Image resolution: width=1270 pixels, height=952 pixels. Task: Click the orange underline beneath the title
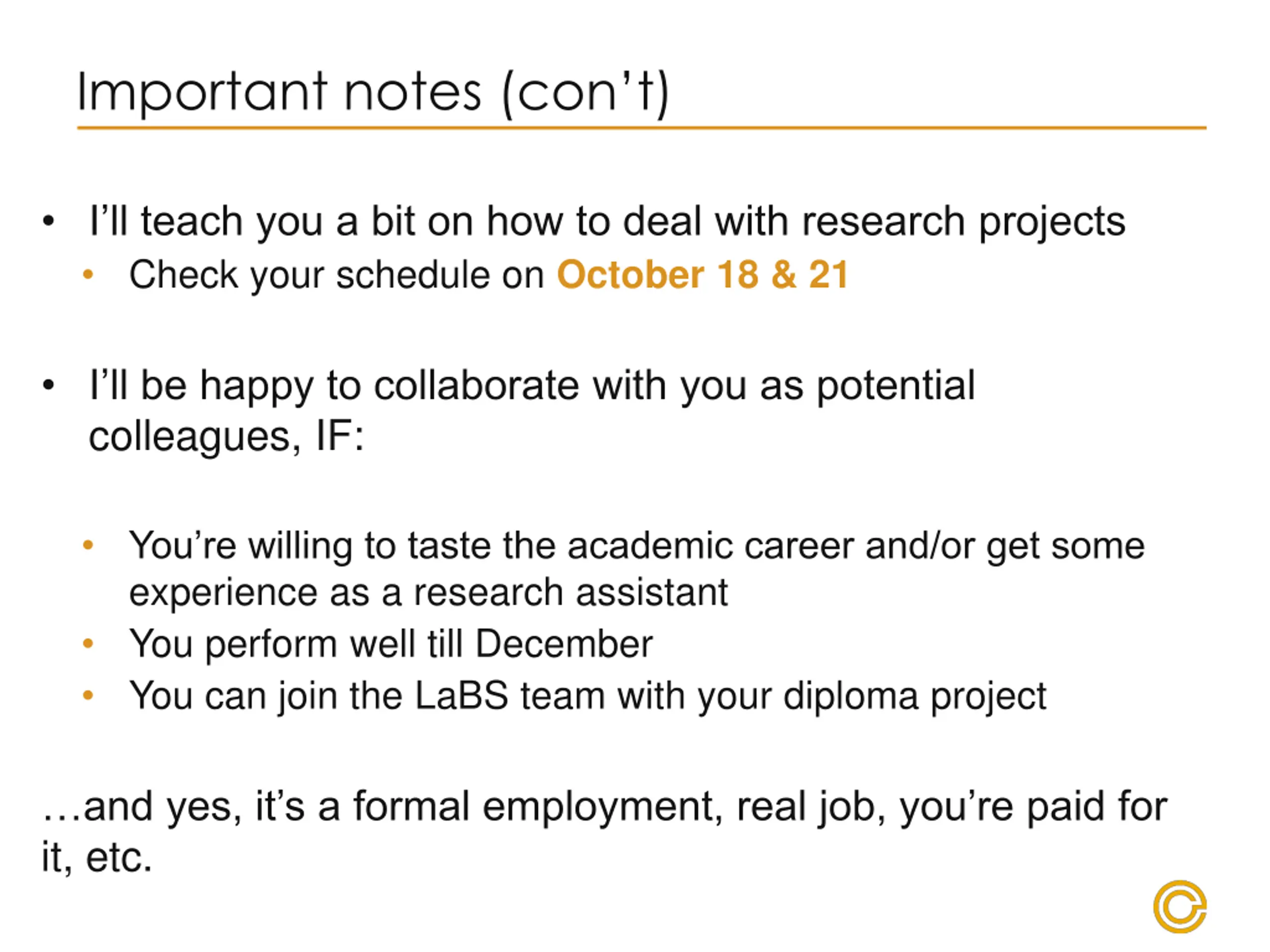pos(642,128)
